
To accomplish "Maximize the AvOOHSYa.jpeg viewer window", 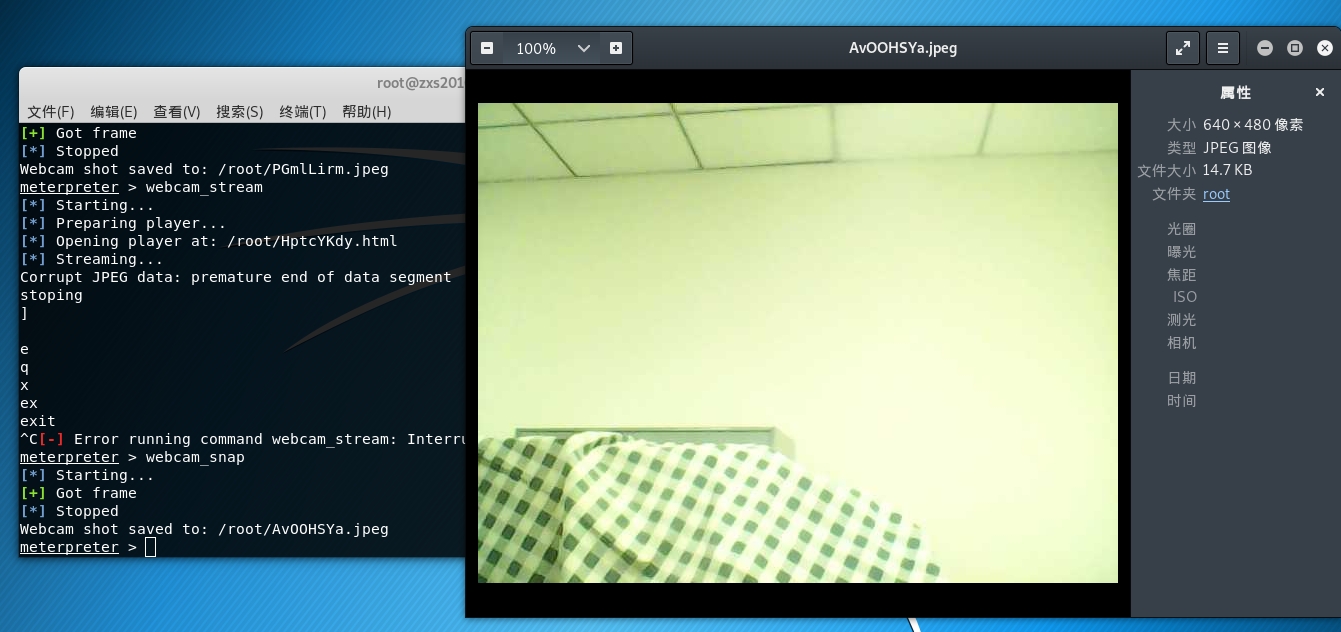I will point(1295,48).
